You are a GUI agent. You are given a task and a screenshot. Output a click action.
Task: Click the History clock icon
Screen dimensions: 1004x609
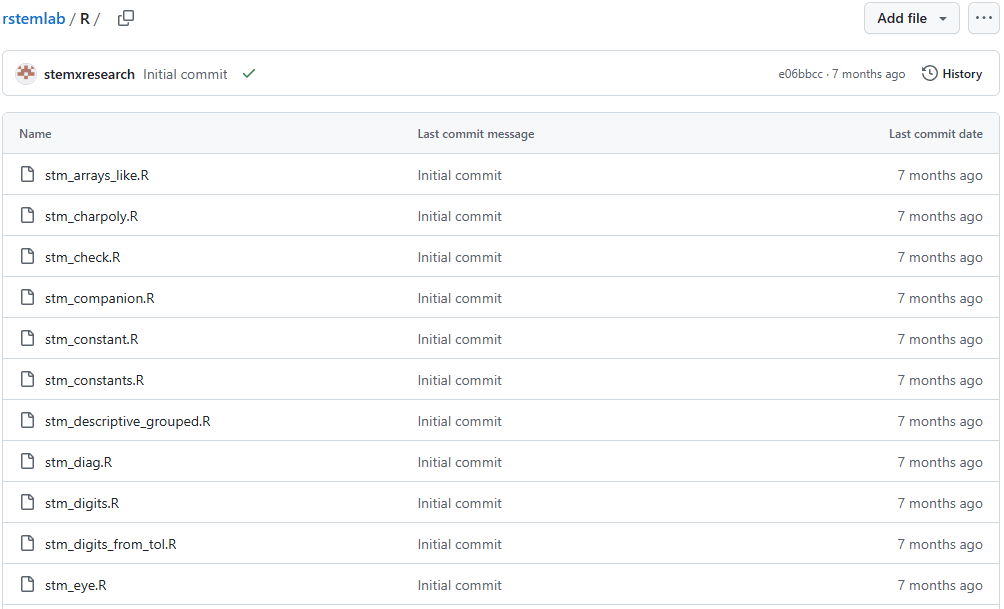tap(930, 74)
